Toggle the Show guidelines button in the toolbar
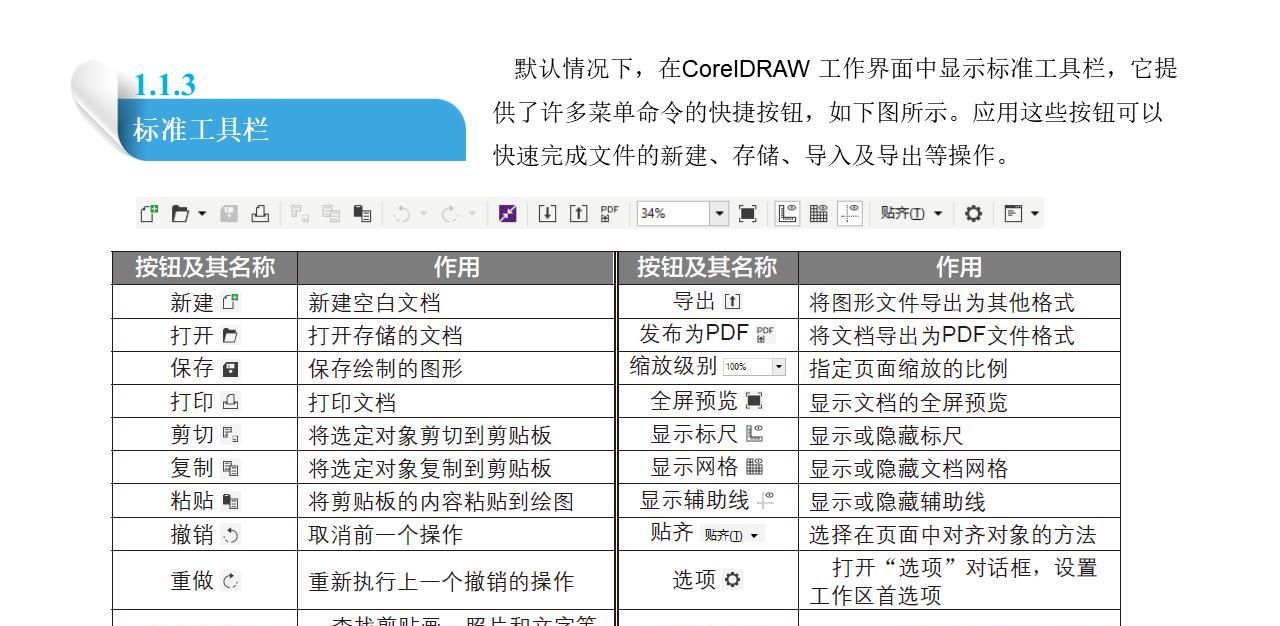 (x=850, y=213)
